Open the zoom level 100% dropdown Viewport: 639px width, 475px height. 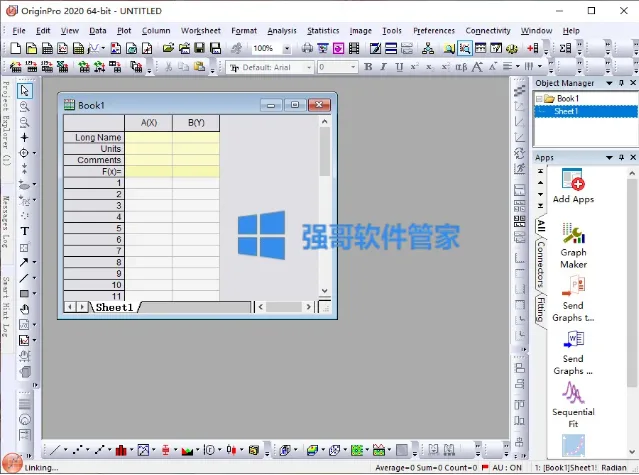tap(286, 48)
